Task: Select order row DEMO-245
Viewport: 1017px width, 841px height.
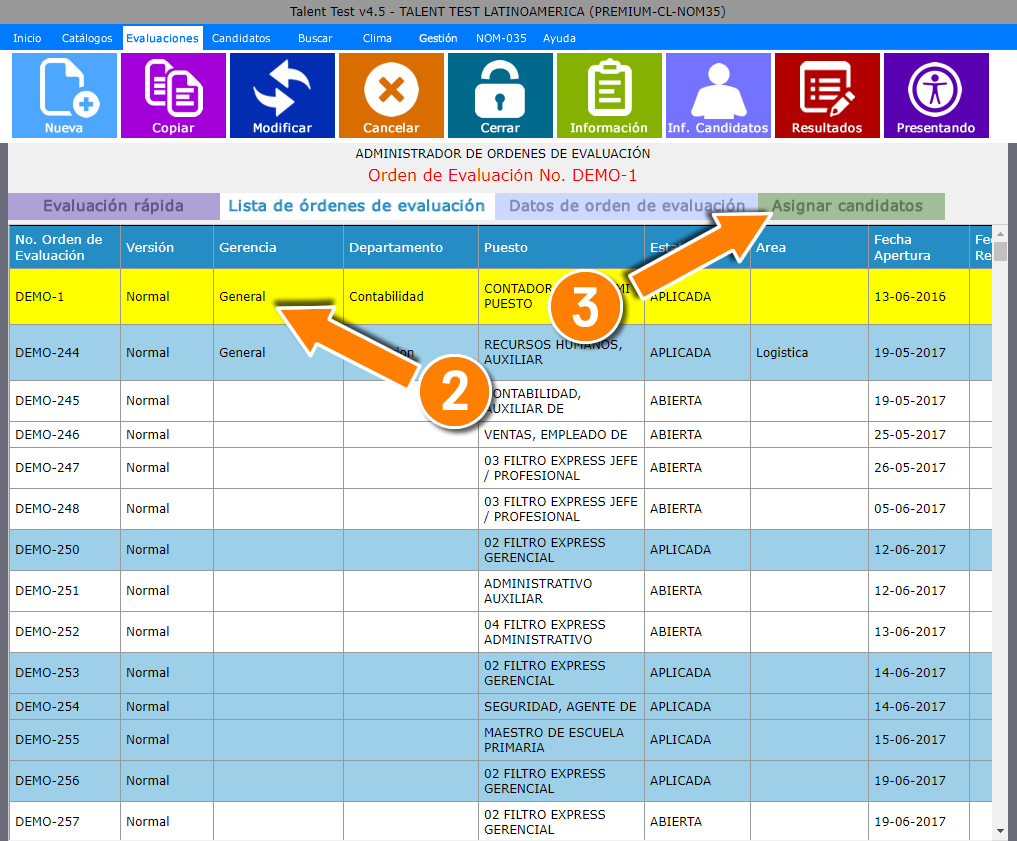Action: (500, 401)
